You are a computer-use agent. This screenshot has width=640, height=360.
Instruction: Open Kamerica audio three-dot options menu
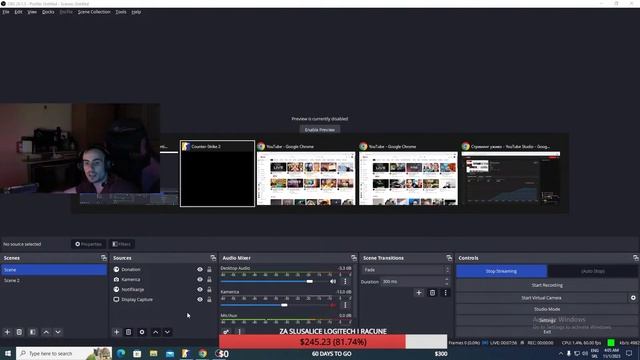(345, 305)
